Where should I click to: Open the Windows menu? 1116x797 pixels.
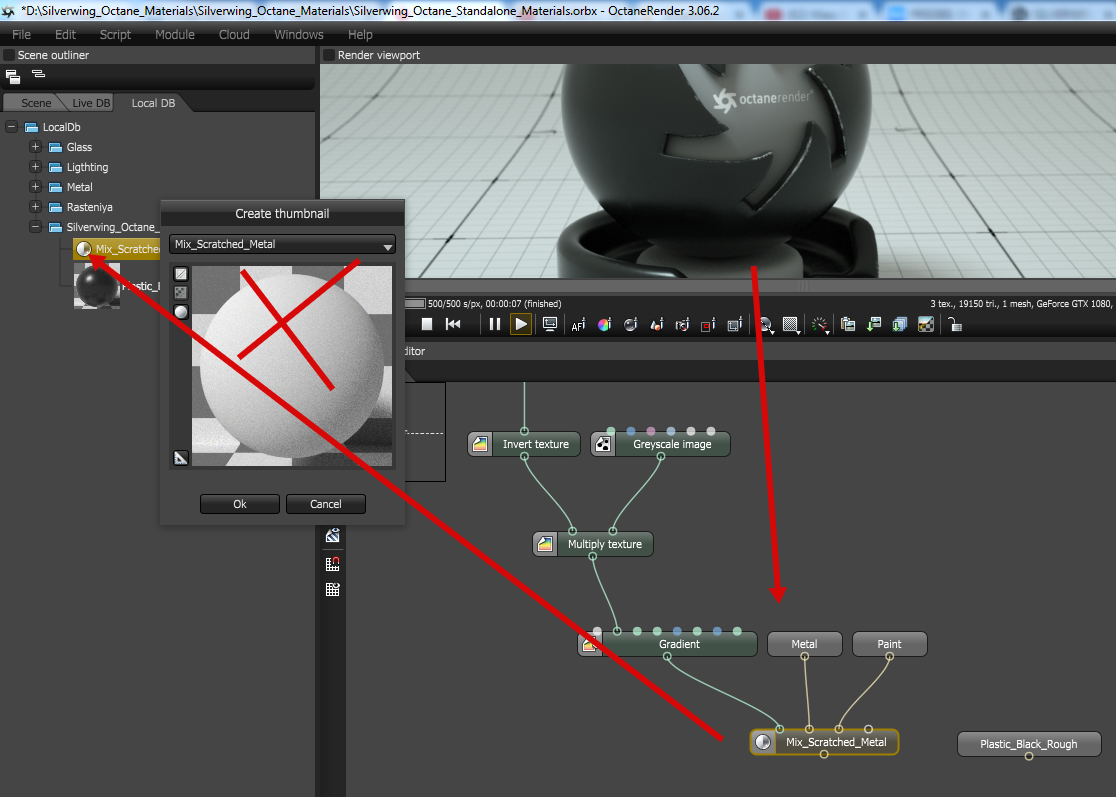(299, 34)
